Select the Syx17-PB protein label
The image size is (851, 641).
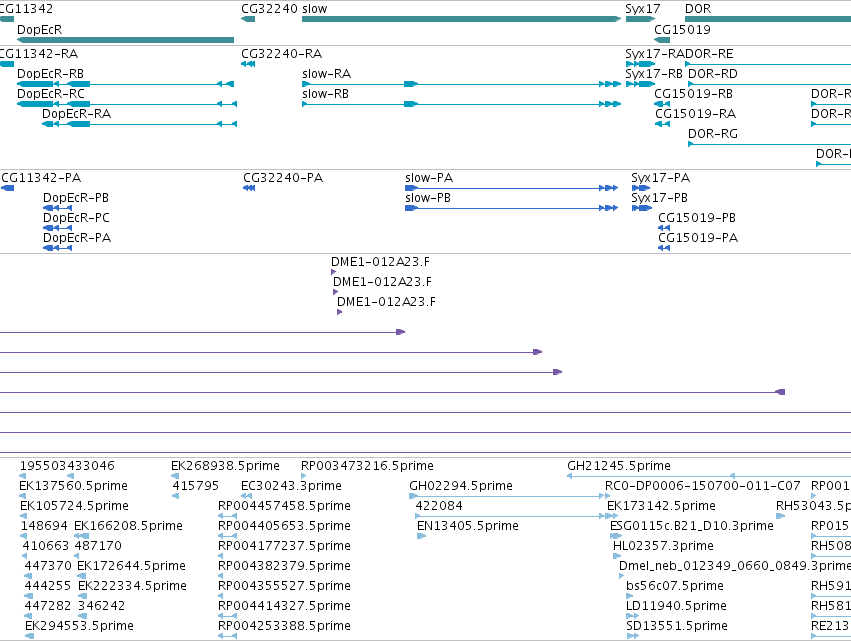(x=659, y=198)
